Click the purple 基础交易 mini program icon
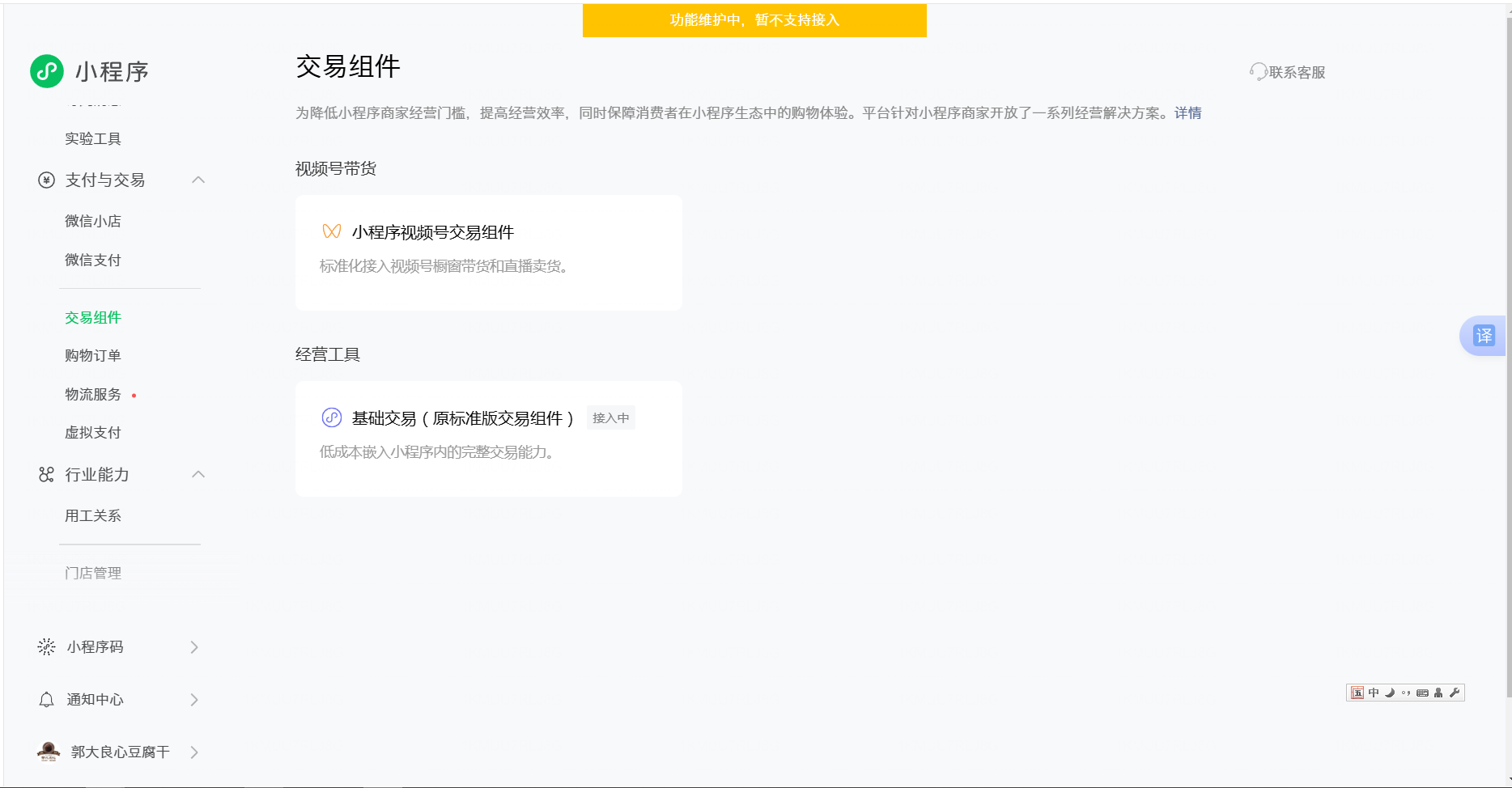1512x788 pixels. click(332, 417)
